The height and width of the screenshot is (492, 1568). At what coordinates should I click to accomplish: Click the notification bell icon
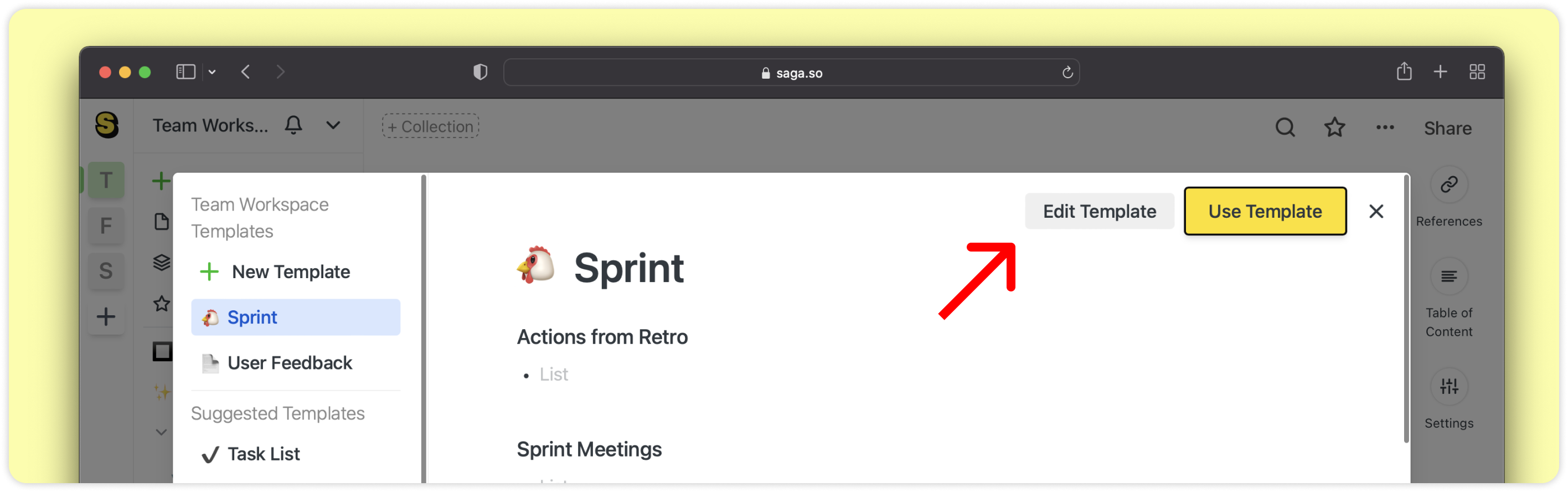coord(293,125)
